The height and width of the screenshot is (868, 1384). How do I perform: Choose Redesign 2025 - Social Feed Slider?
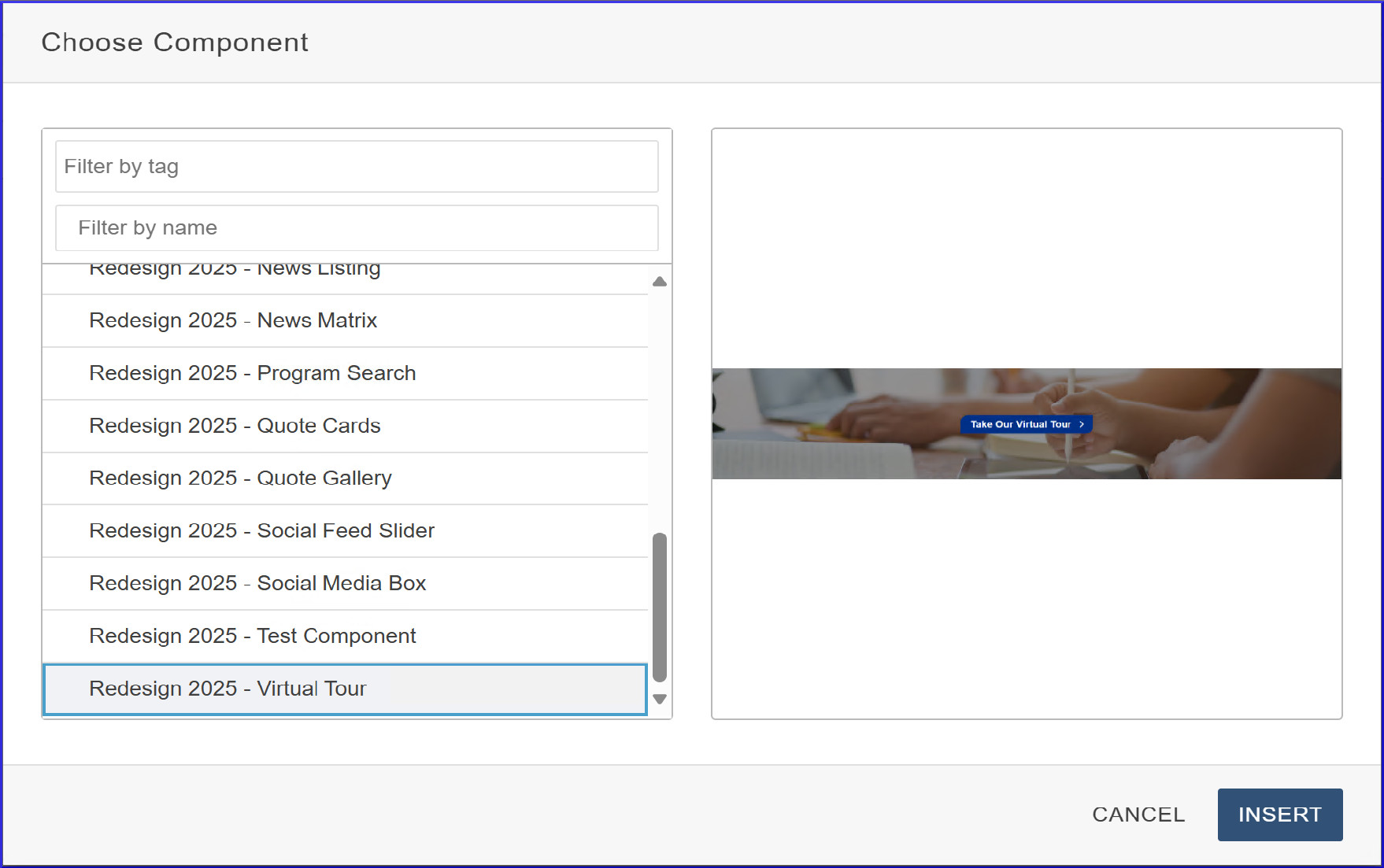261,531
